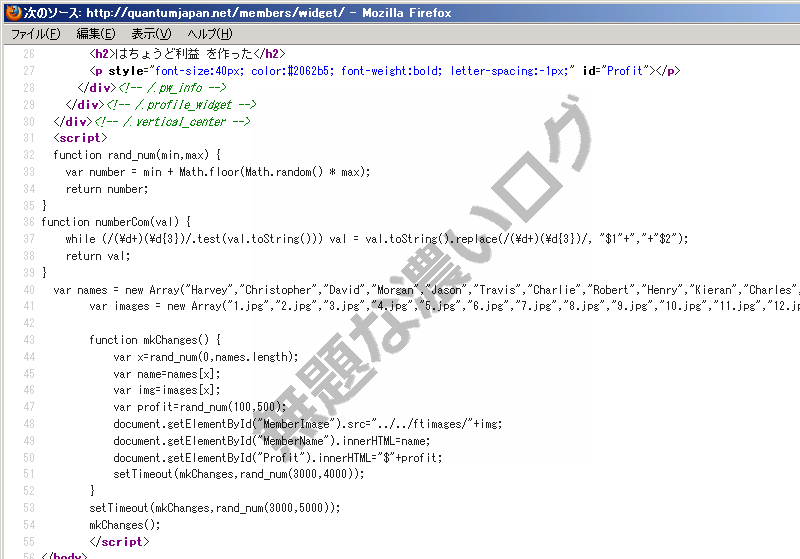
Task: Click the var name=names[x] line
Action: pos(167,374)
